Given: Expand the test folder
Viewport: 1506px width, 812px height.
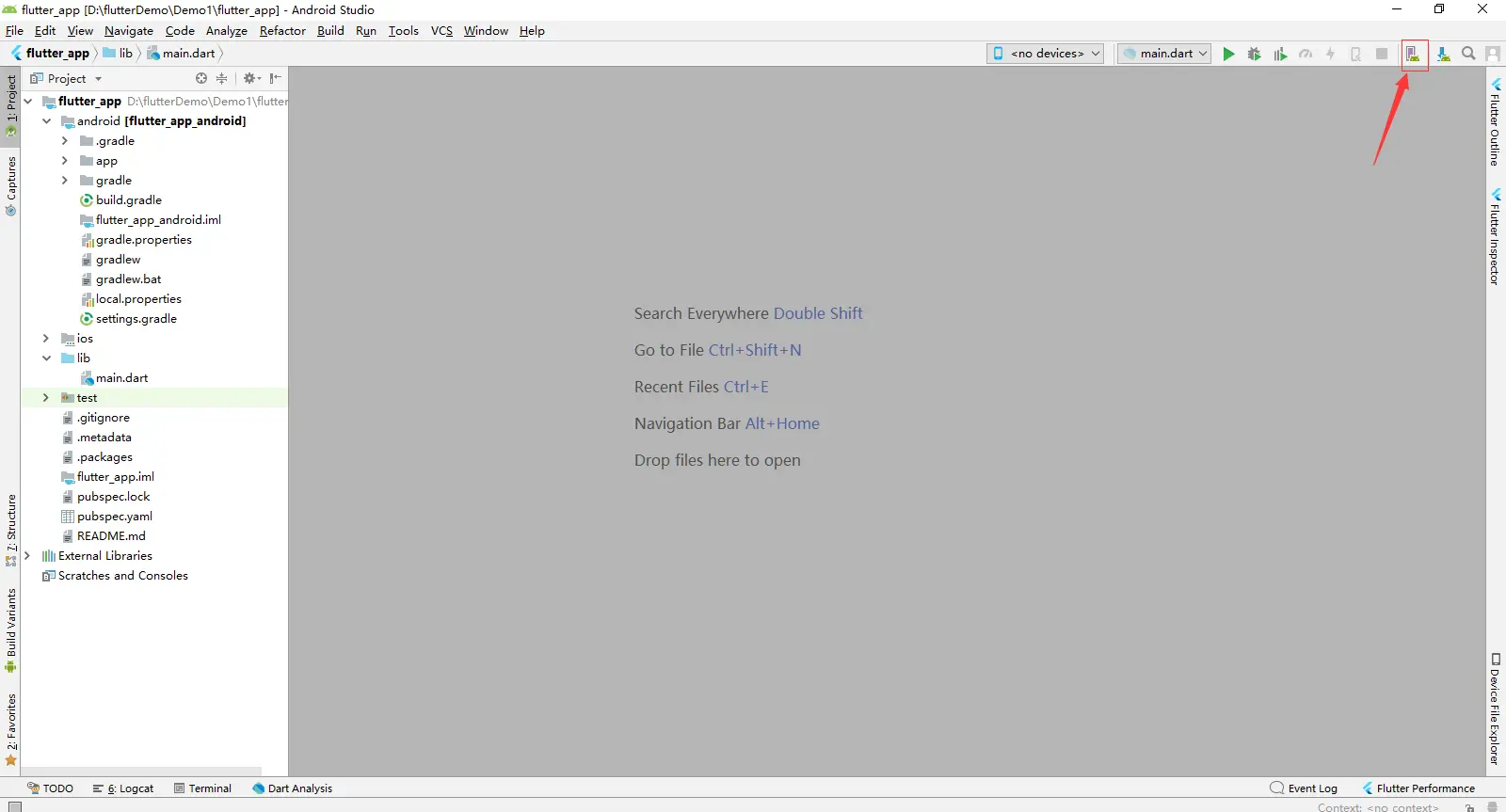Looking at the screenshot, I should 46,398.
